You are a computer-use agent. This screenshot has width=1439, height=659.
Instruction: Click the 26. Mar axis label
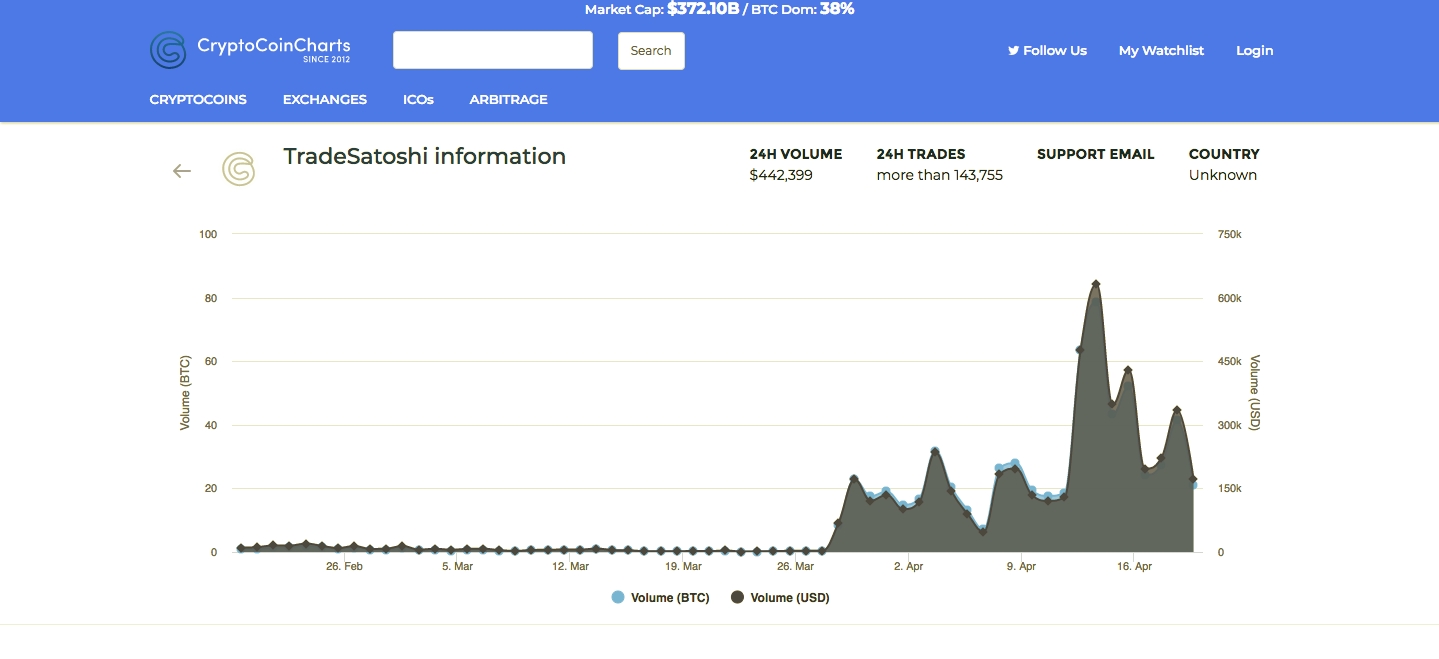(x=796, y=566)
